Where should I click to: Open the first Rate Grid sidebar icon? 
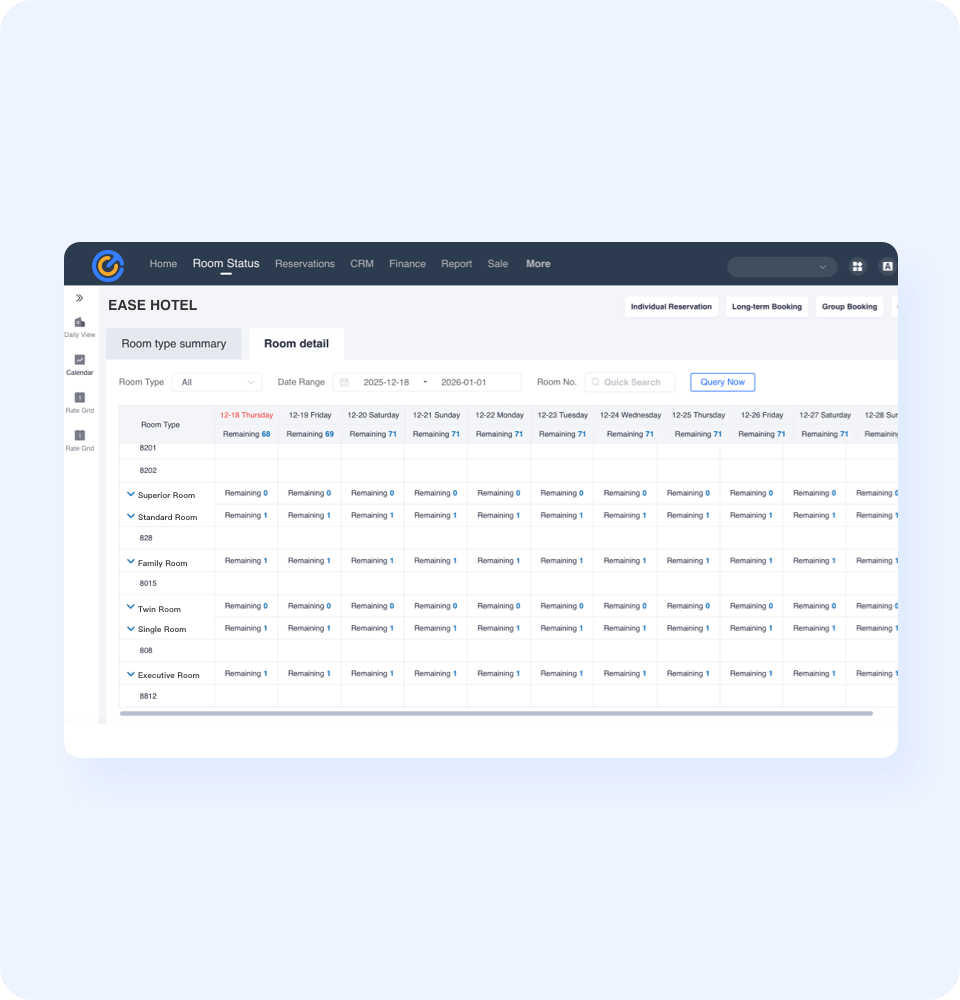tap(79, 398)
